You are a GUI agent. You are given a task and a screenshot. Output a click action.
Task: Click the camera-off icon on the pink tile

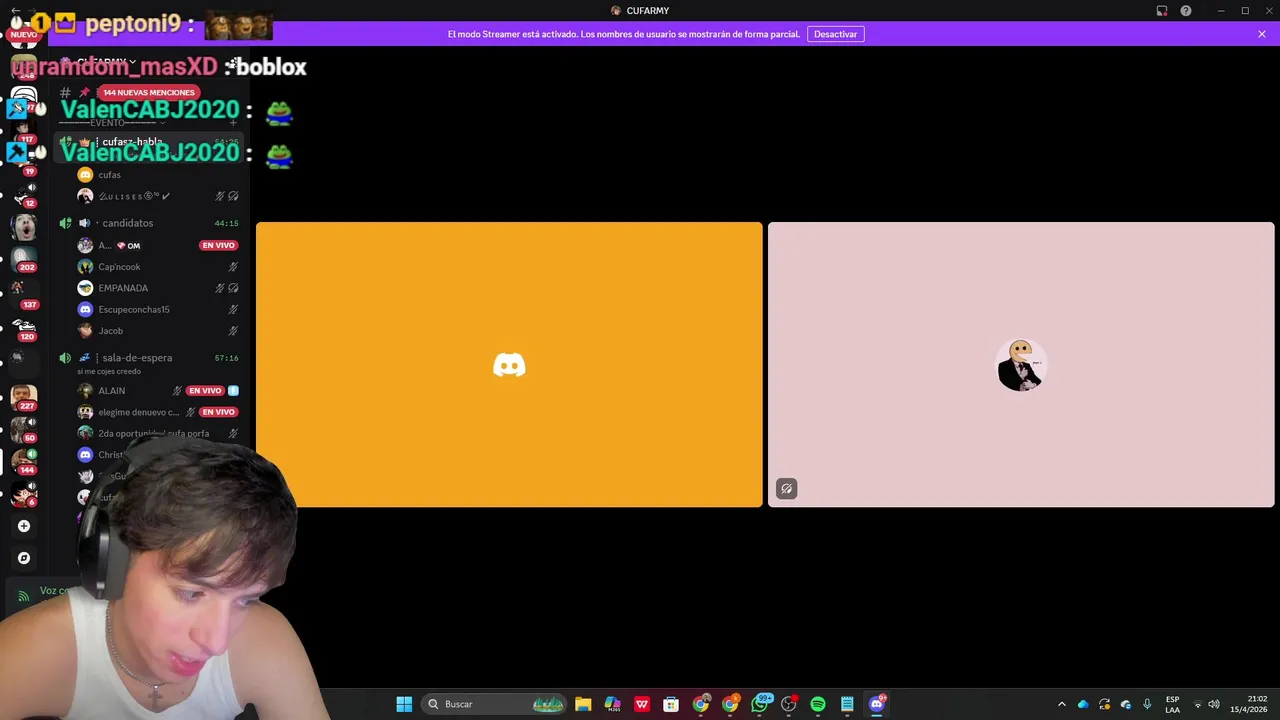[786, 489]
